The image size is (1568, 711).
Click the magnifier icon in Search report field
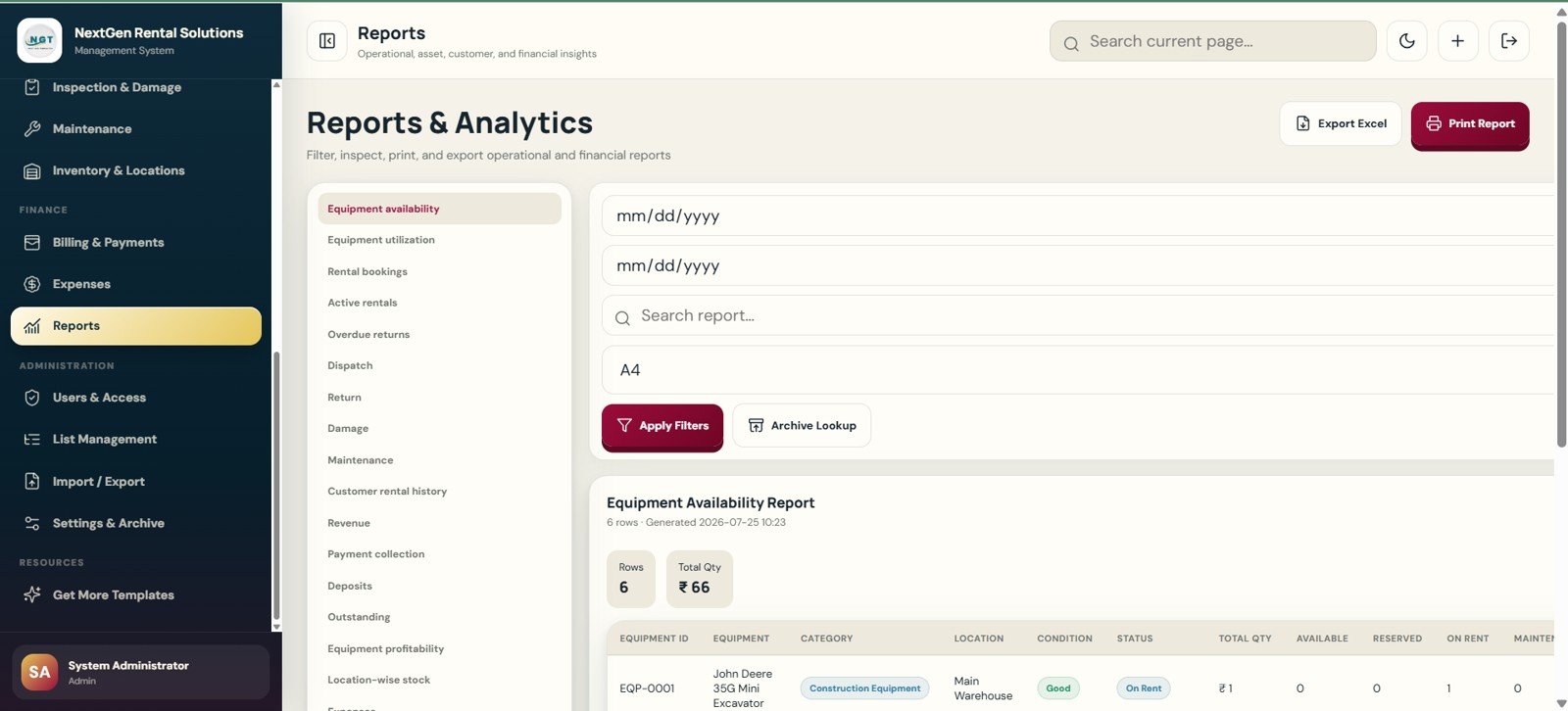pos(622,317)
